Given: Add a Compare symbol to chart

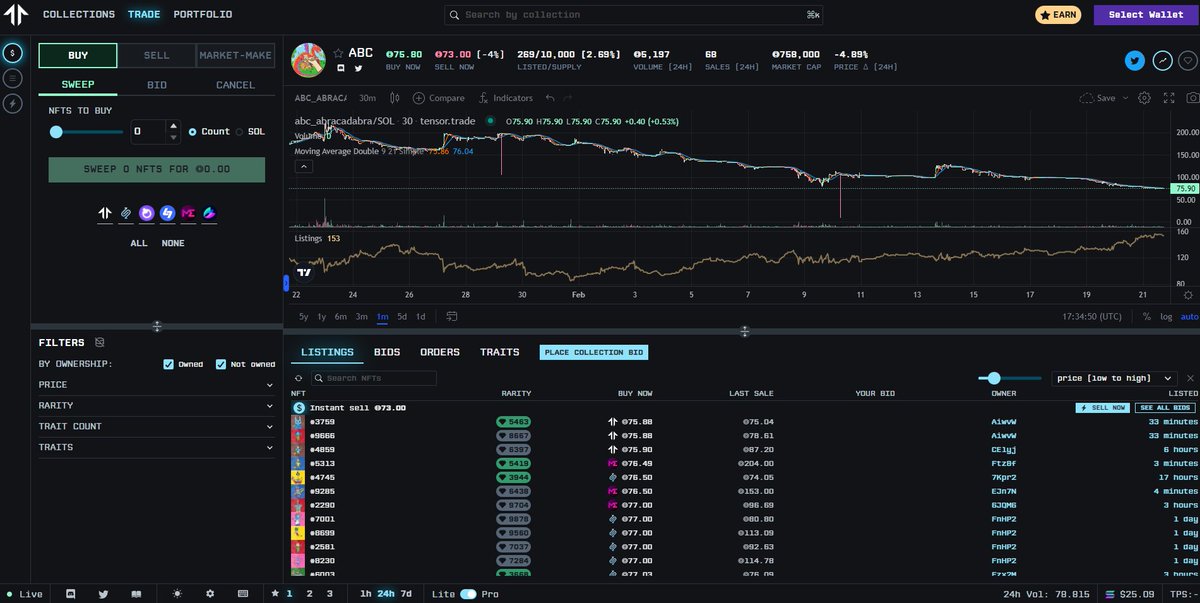Looking at the screenshot, I should pos(439,98).
